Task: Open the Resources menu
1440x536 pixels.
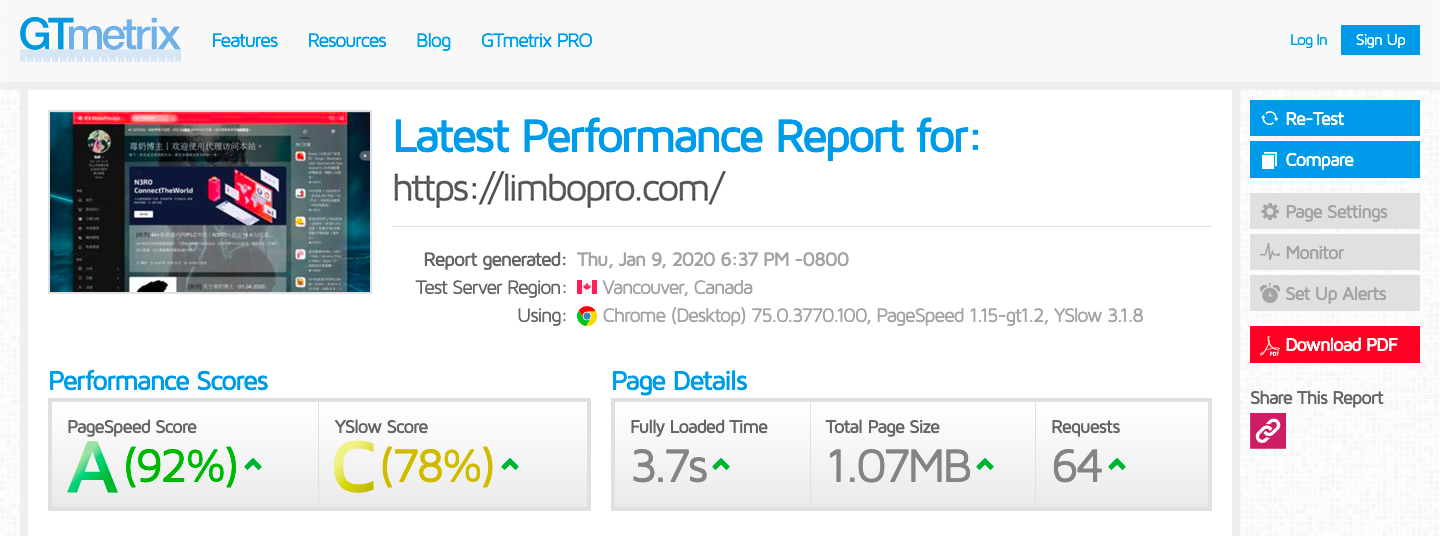Action: coord(347,41)
